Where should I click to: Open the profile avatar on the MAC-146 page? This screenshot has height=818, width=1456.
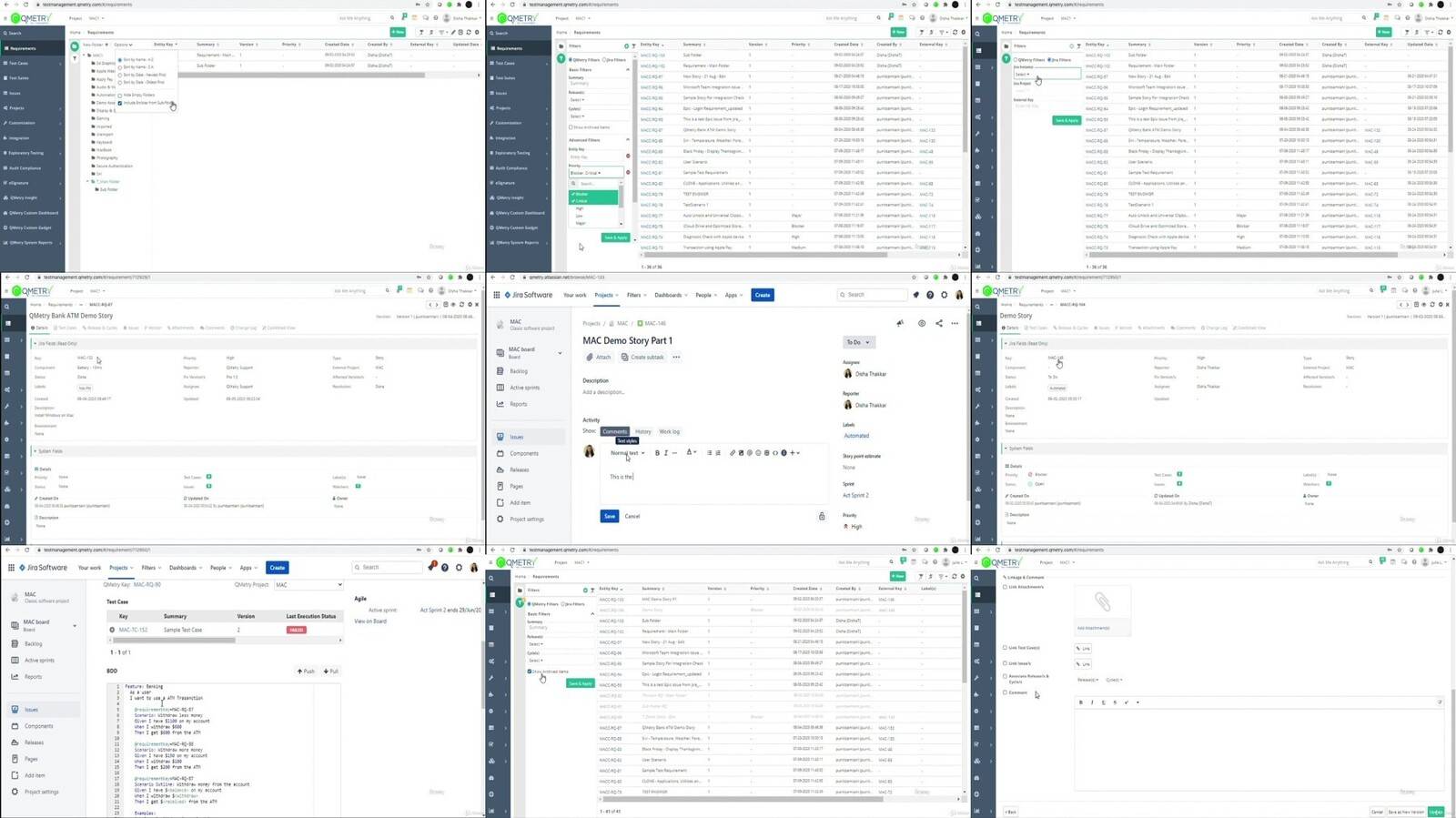pos(959,295)
